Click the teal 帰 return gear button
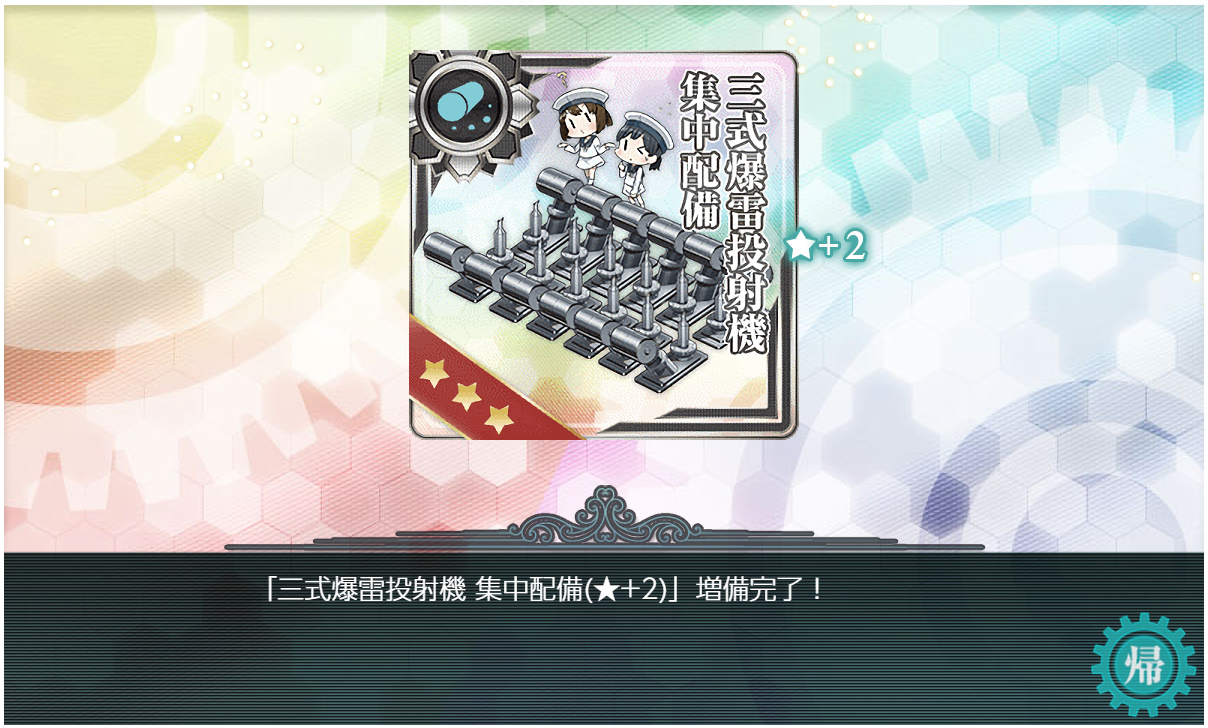The height and width of the screenshot is (728, 1208). point(1143,664)
